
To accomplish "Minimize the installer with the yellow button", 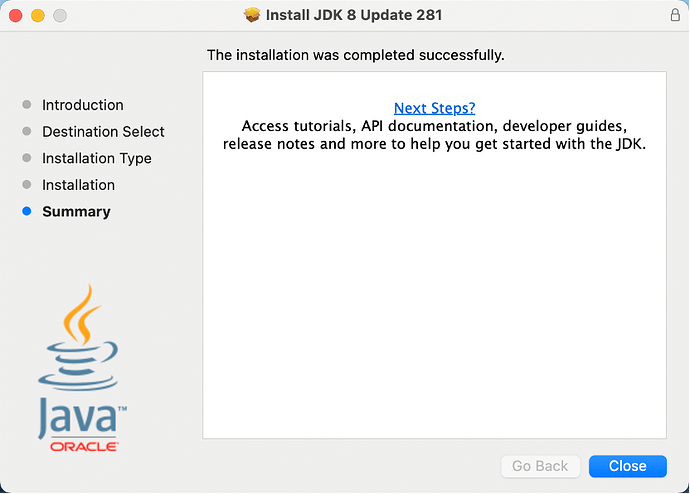I will (38, 16).
